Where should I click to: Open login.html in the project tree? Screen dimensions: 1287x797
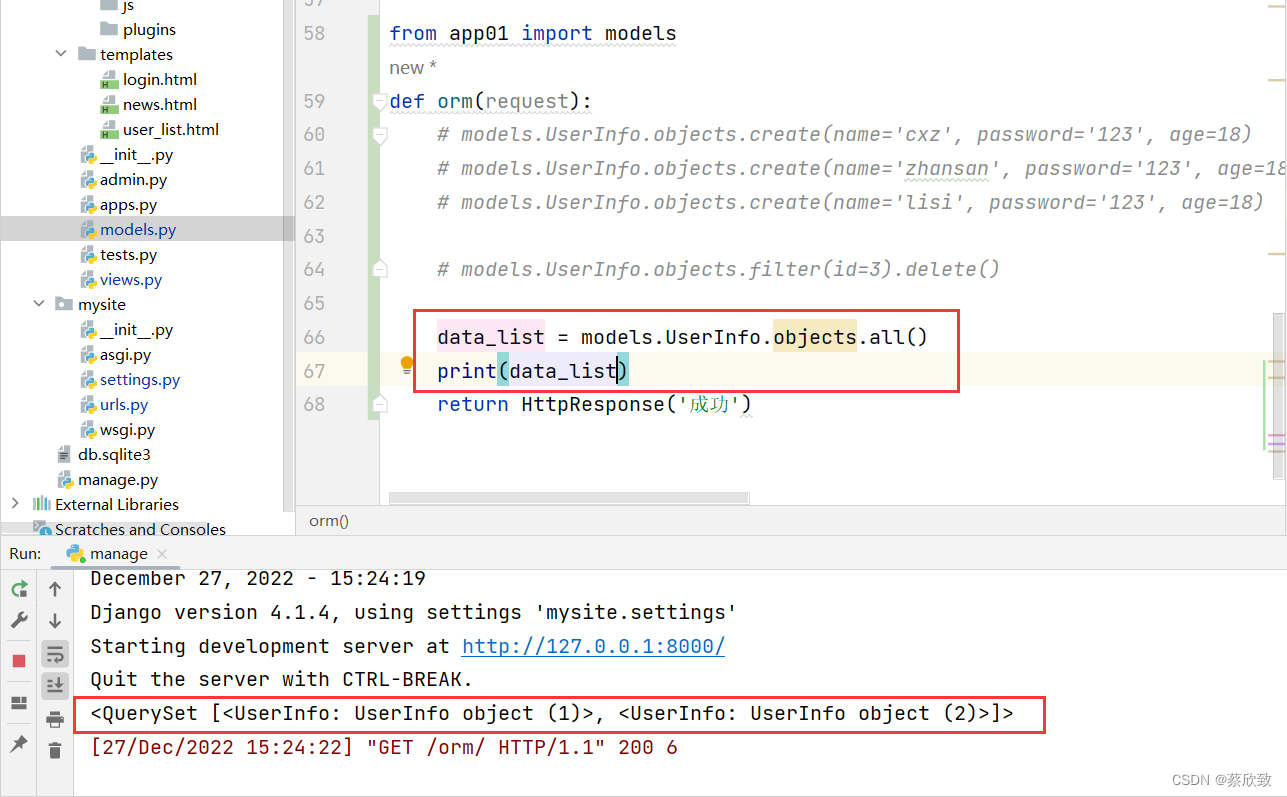(160, 79)
